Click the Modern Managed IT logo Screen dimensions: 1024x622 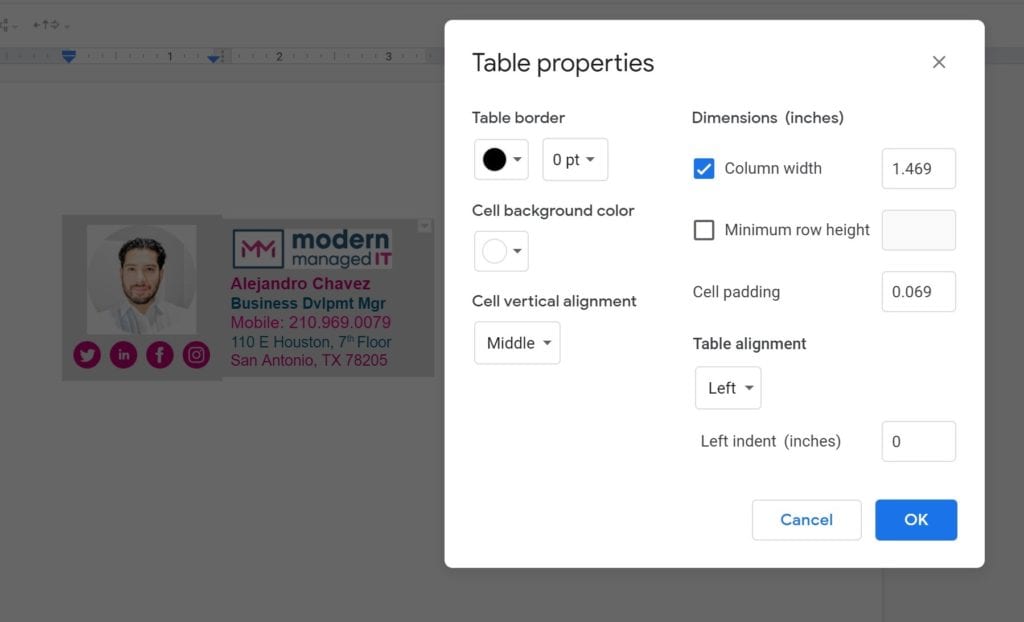pyautogui.click(x=312, y=249)
